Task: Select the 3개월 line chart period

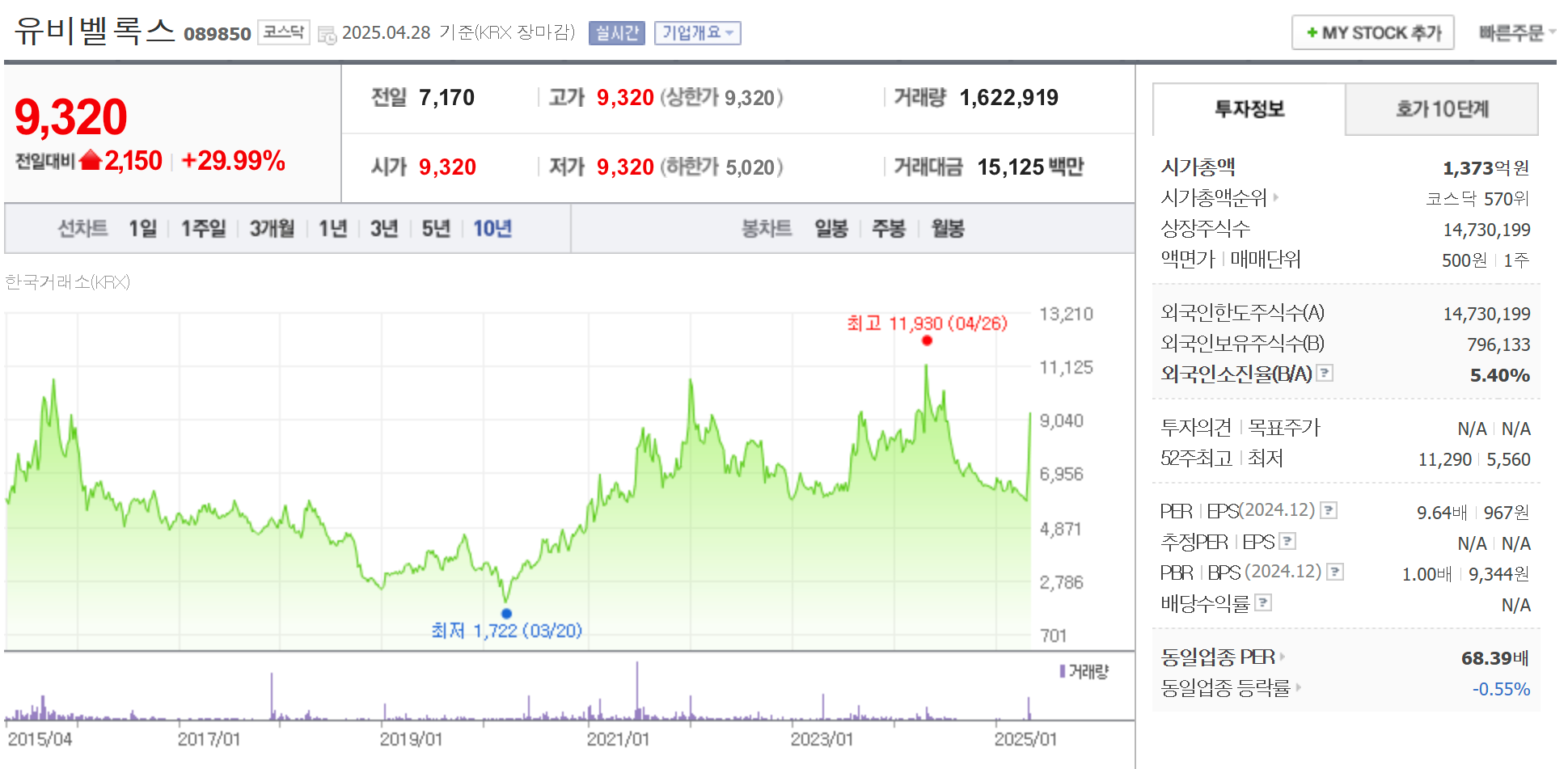Action: coord(272,228)
